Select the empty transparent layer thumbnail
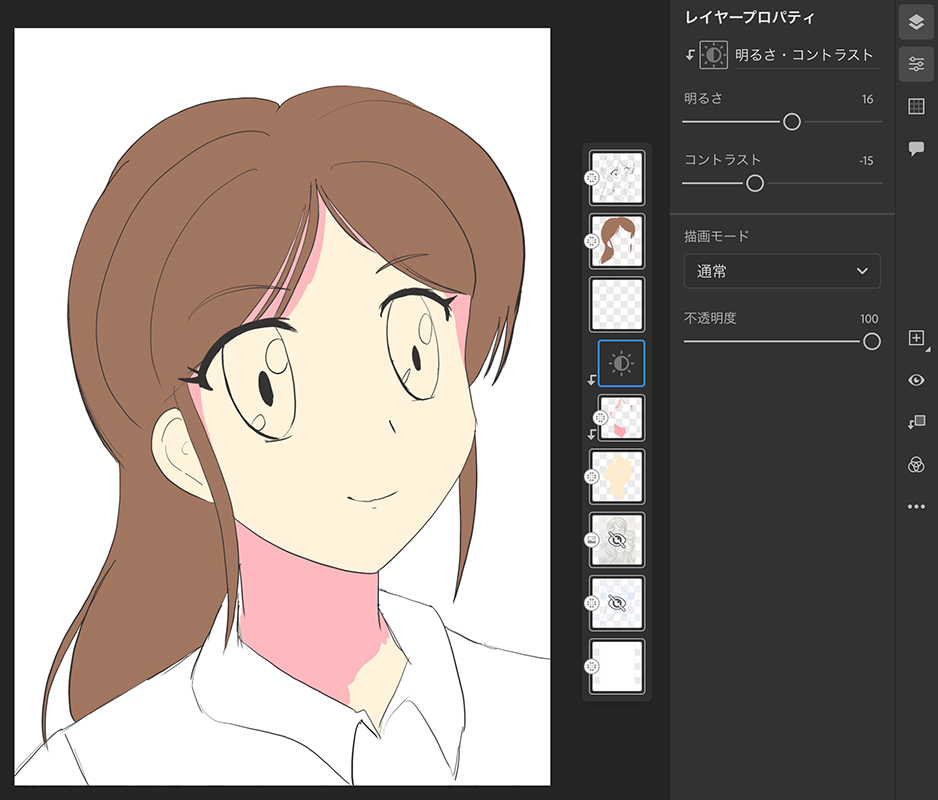The width and height of the screenshot is (938, 800). pyautogui.click(x=617, y=305)
